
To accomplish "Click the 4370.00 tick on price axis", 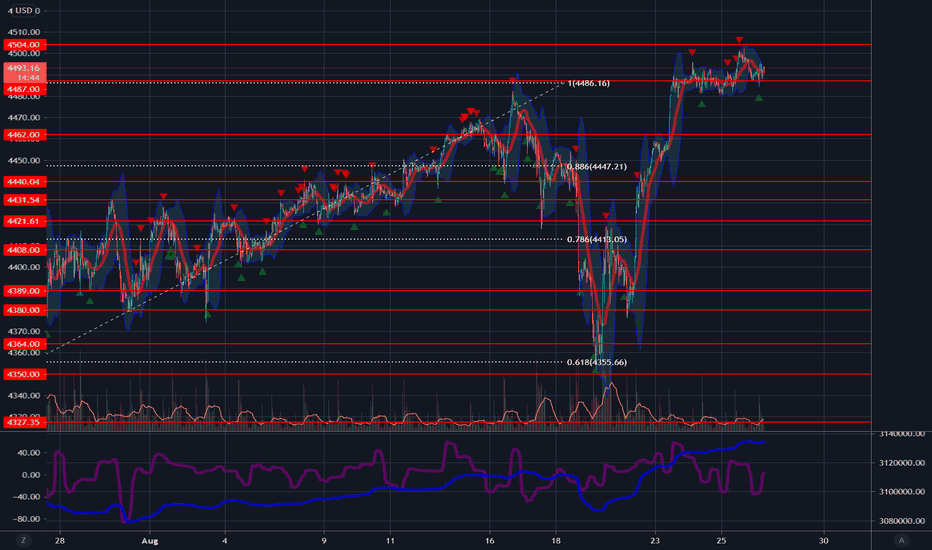I will point(24,331).
